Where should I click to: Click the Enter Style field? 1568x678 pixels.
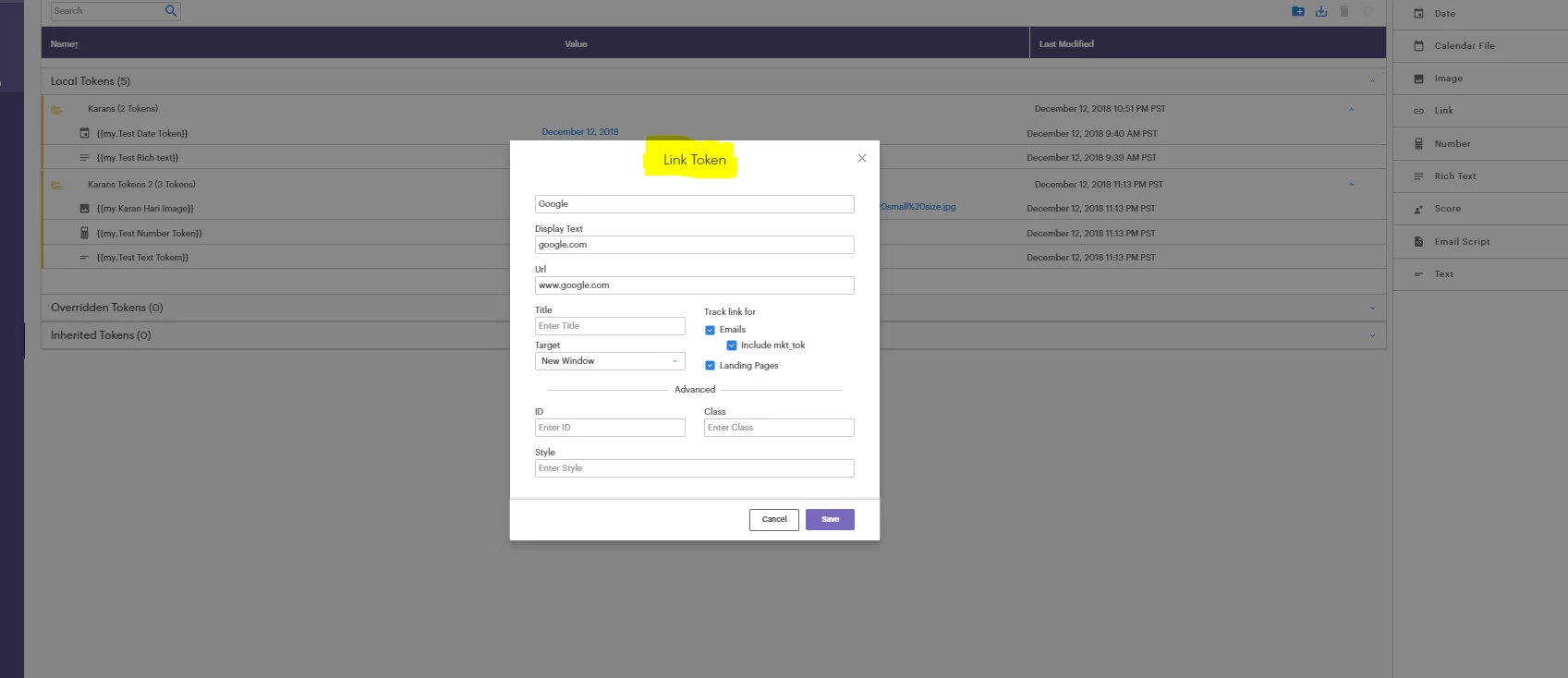tap(695, 468)
